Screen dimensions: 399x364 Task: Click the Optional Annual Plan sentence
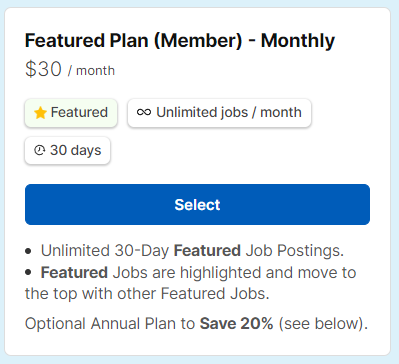pyautogui.click(x=196, y=324)
